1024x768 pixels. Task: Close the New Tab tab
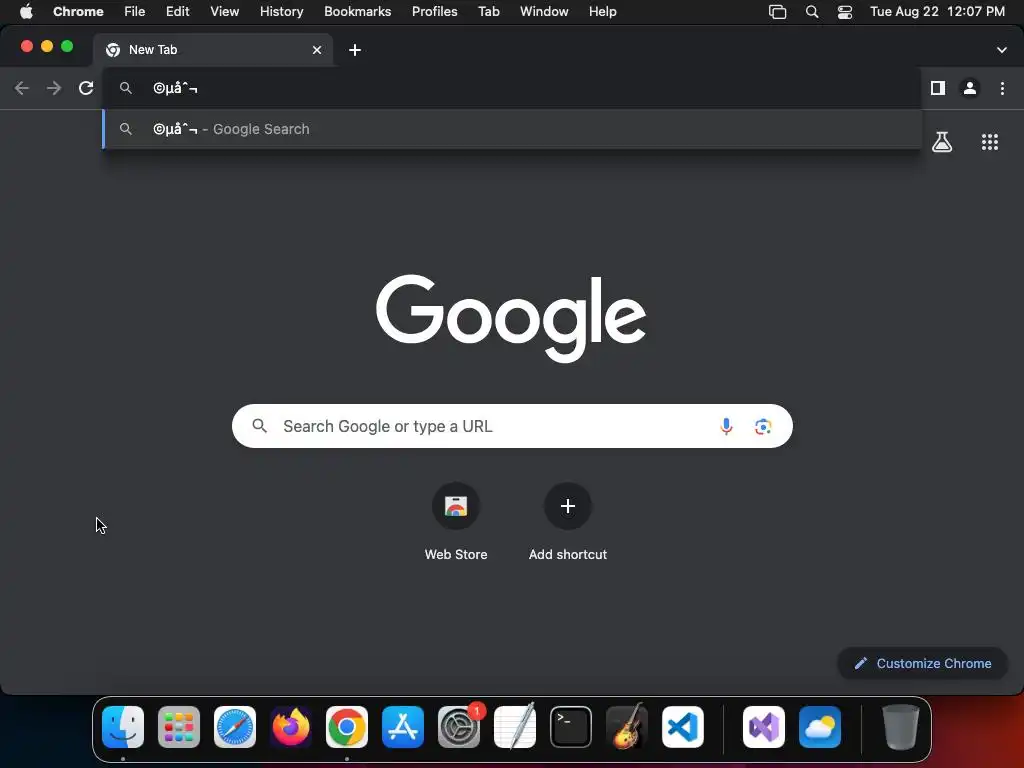pos(317,50)
